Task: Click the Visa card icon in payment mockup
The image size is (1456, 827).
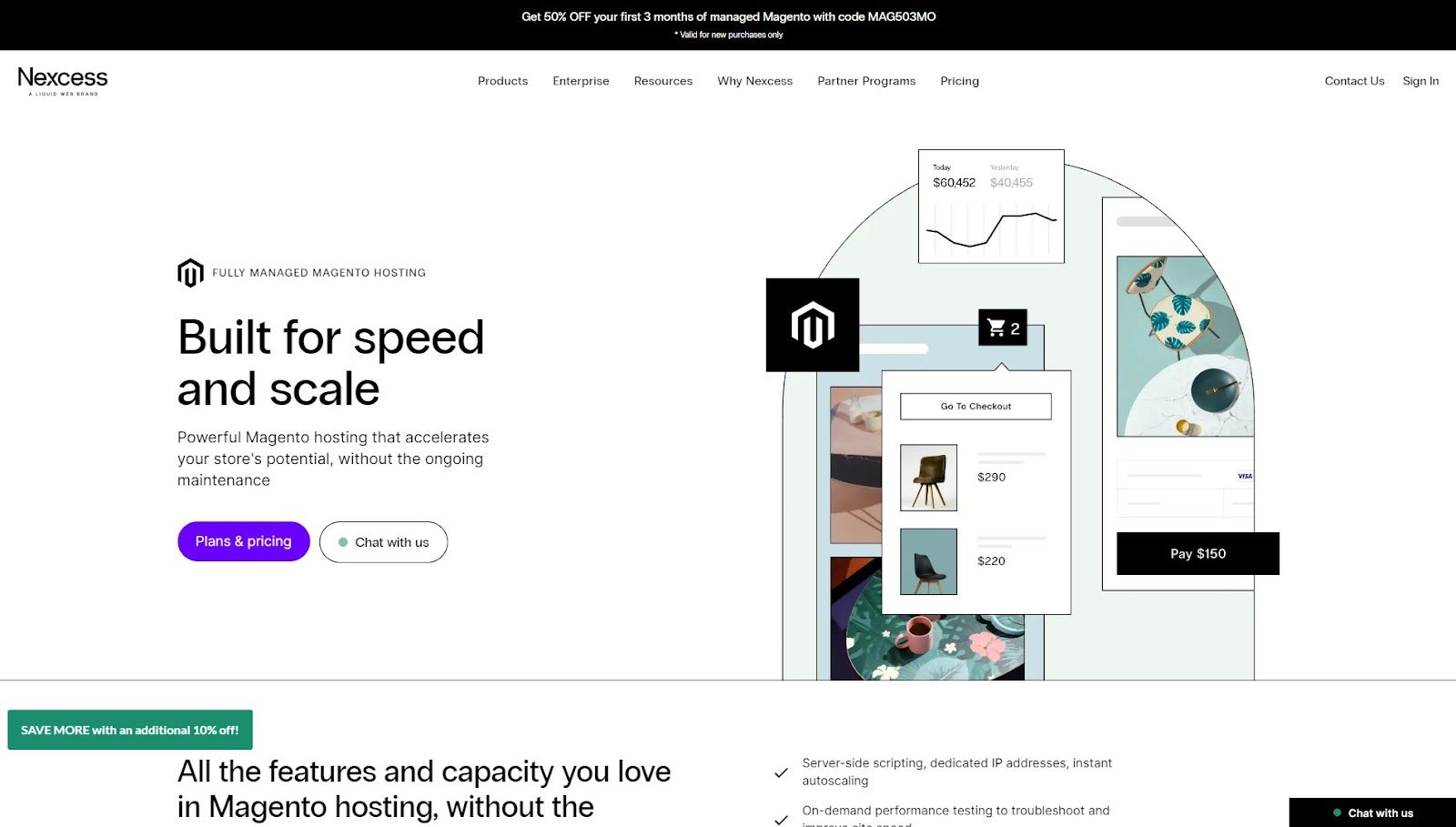Action: coord(1245,476)
